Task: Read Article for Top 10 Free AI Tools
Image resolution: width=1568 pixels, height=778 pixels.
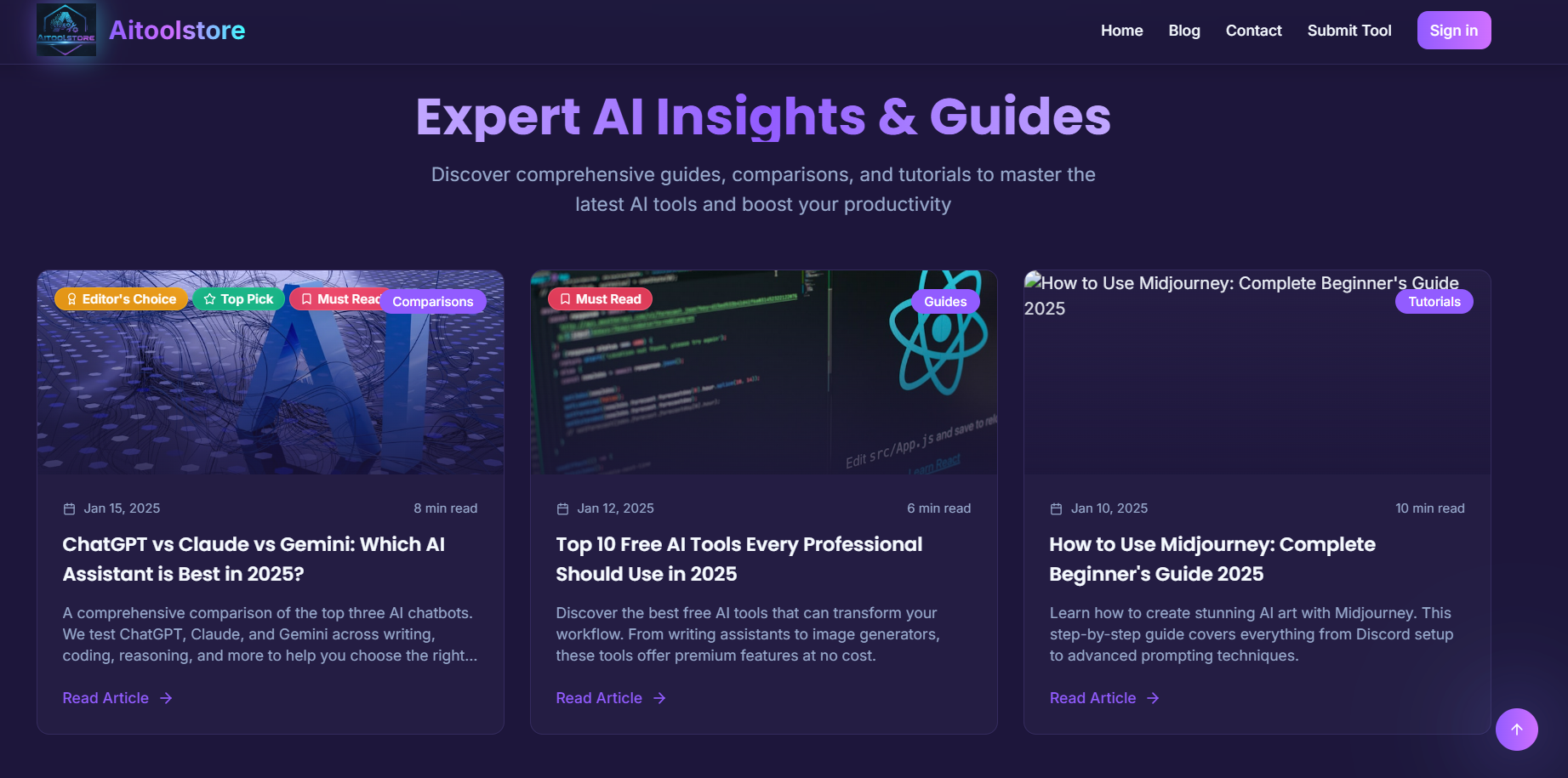Action: (611, 698)
